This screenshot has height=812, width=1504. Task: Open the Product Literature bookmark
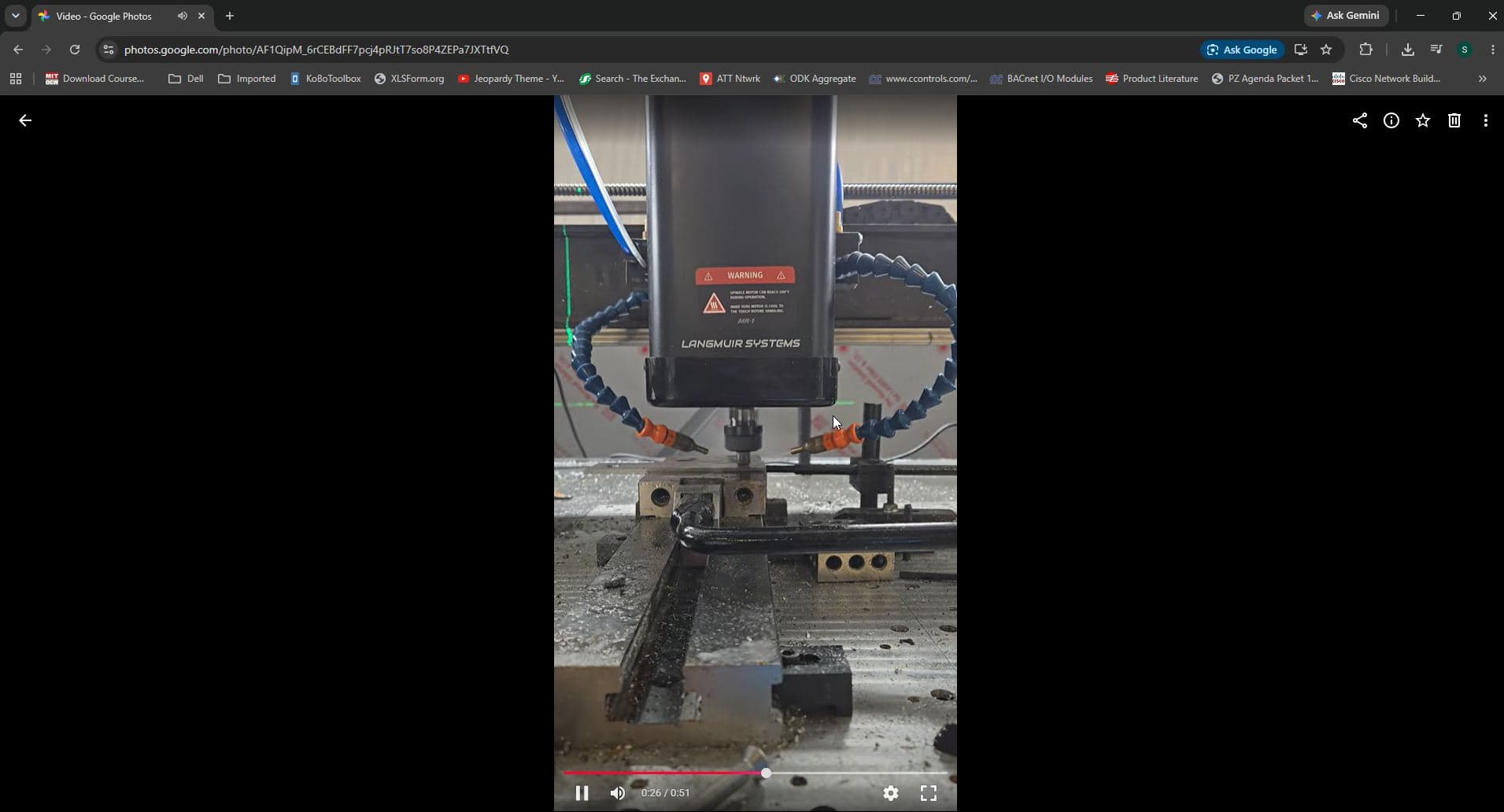tap(1151, 79)
